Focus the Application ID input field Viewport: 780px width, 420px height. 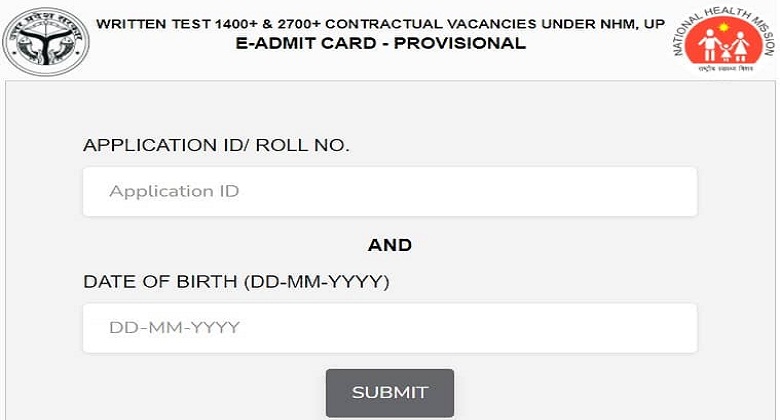[390, 192]
